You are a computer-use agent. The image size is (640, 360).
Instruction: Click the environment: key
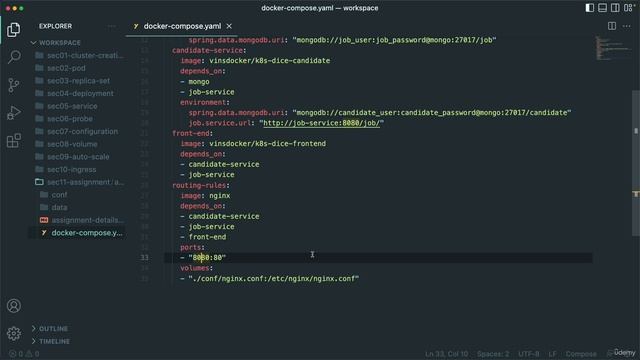click(205, 102)
